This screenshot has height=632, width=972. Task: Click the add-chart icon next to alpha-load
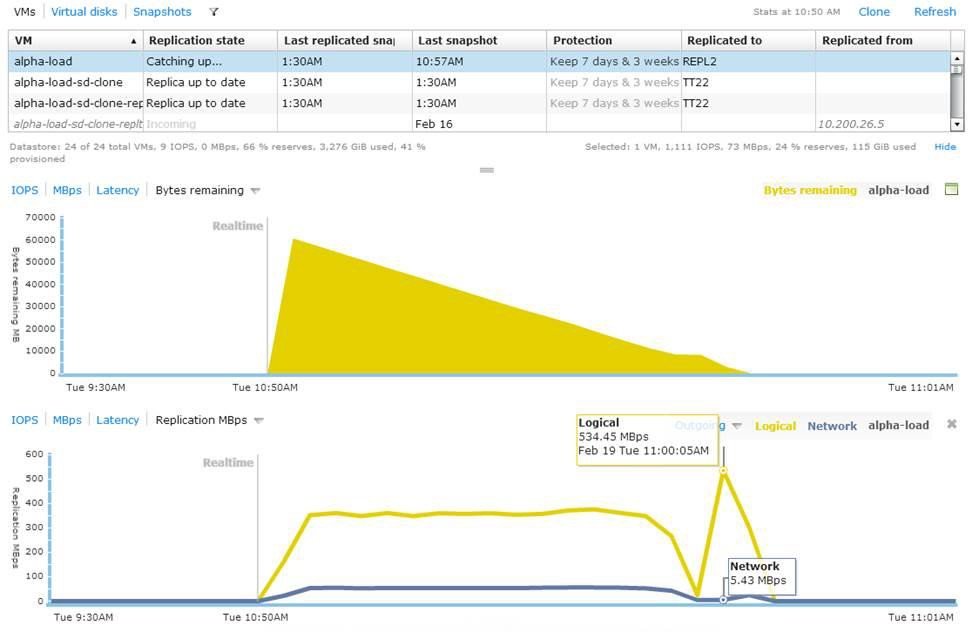pos(951,190)
